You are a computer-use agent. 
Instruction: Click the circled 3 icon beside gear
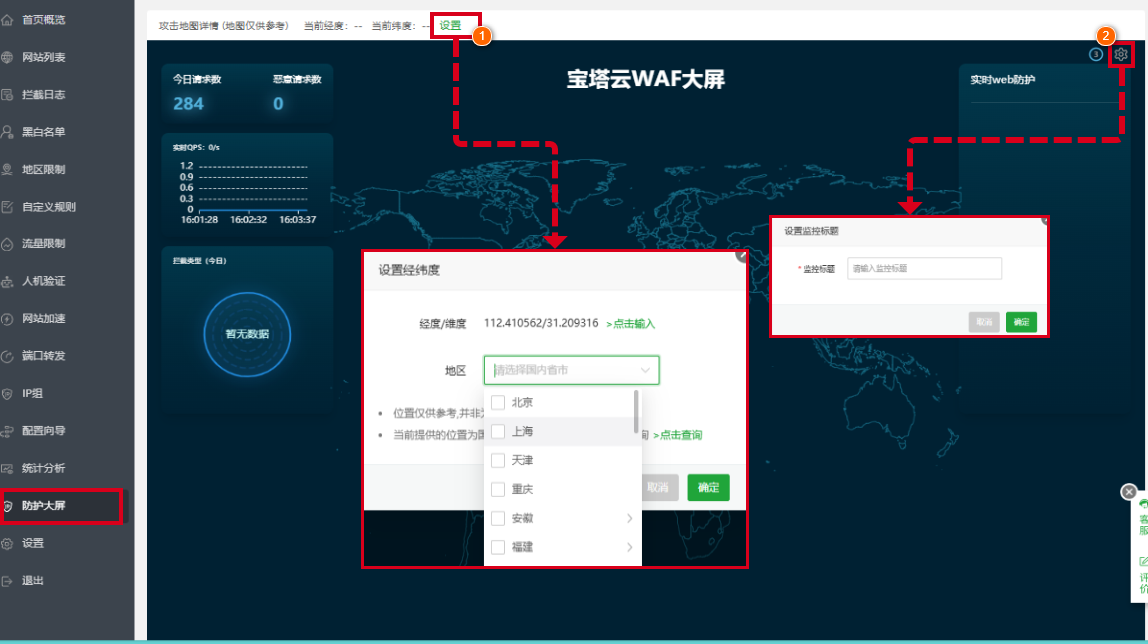(1096, 54)
